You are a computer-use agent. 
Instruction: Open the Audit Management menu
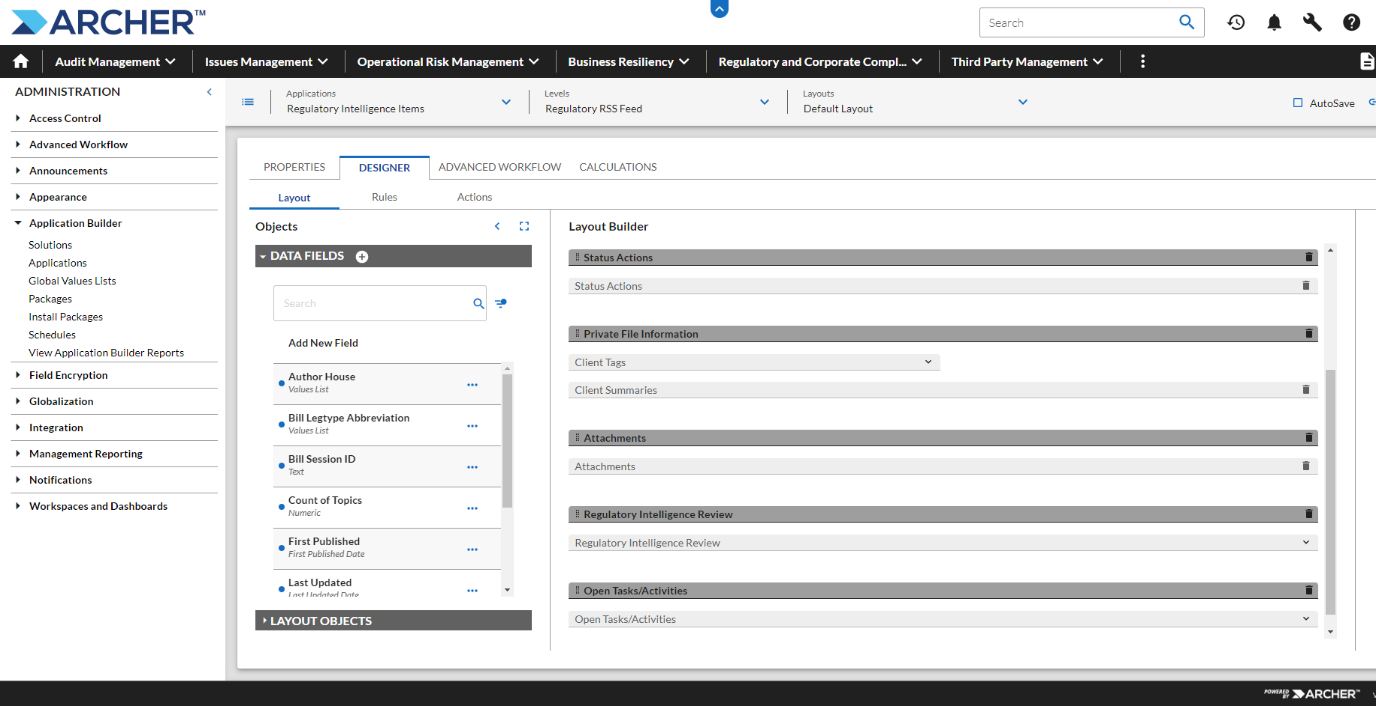tap(116, 62)
